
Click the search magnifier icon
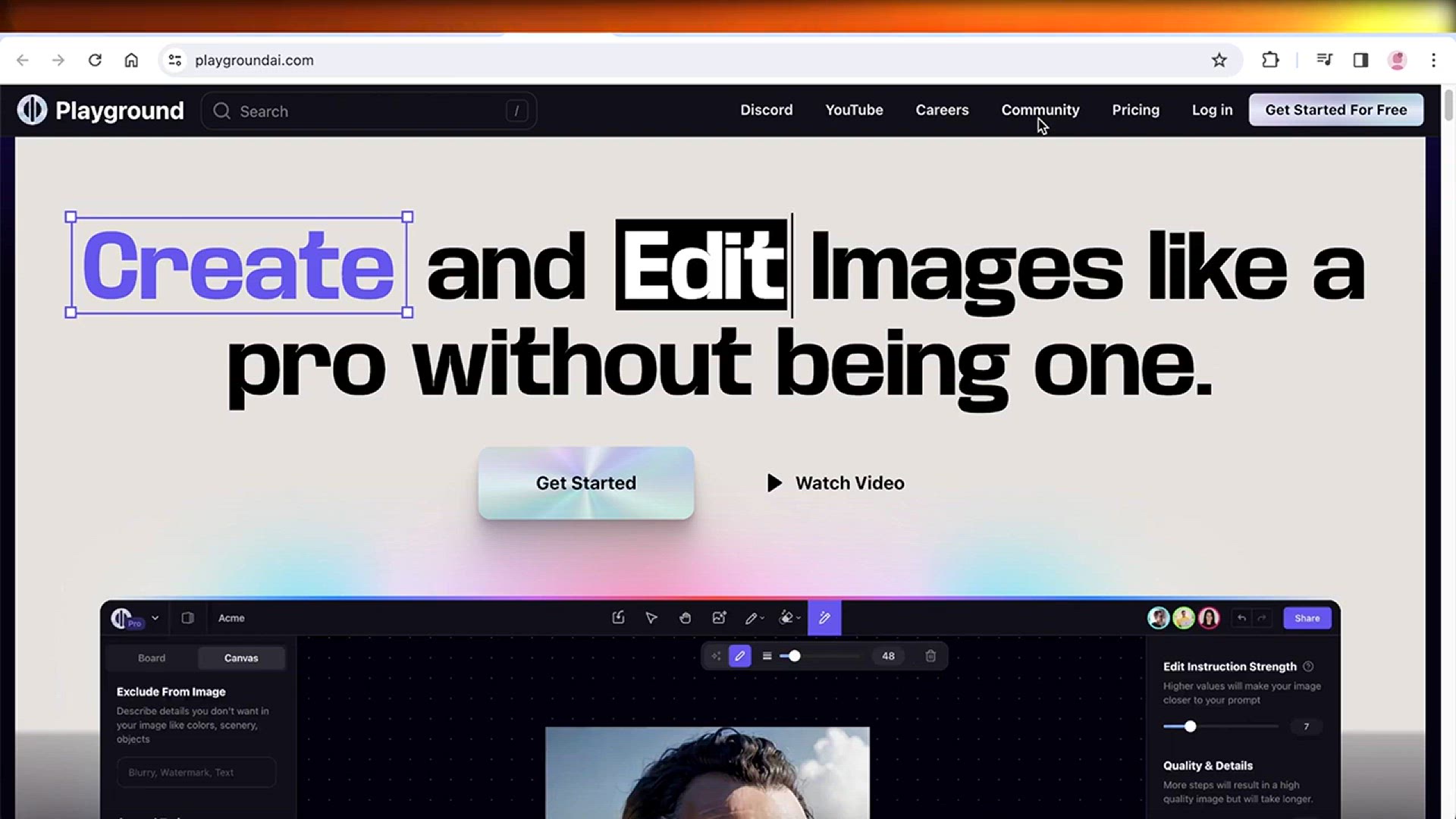tap(221, 111)
